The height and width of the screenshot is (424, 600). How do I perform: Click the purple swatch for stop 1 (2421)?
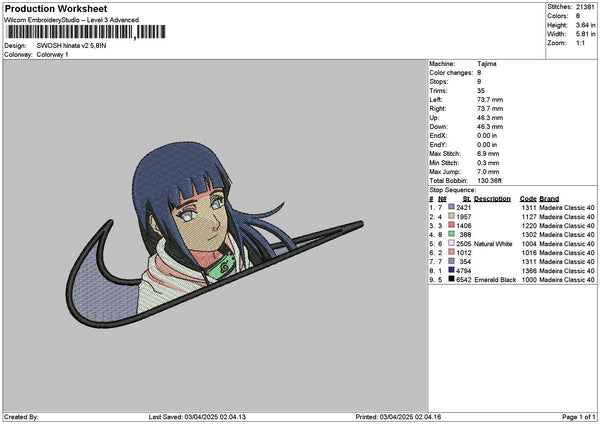(451, 207)
